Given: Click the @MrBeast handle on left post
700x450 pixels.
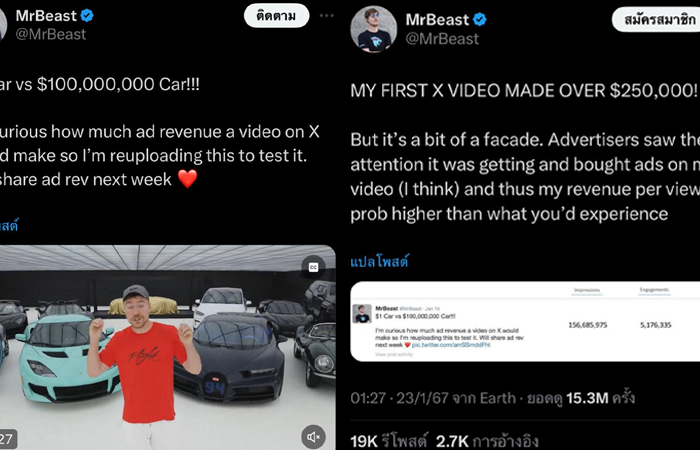Looking at the screenshot, I should point(50,34).
